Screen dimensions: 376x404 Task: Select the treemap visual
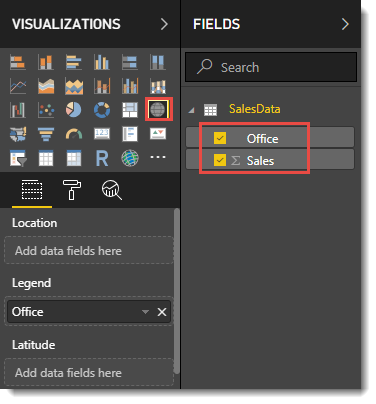point(130,110)
